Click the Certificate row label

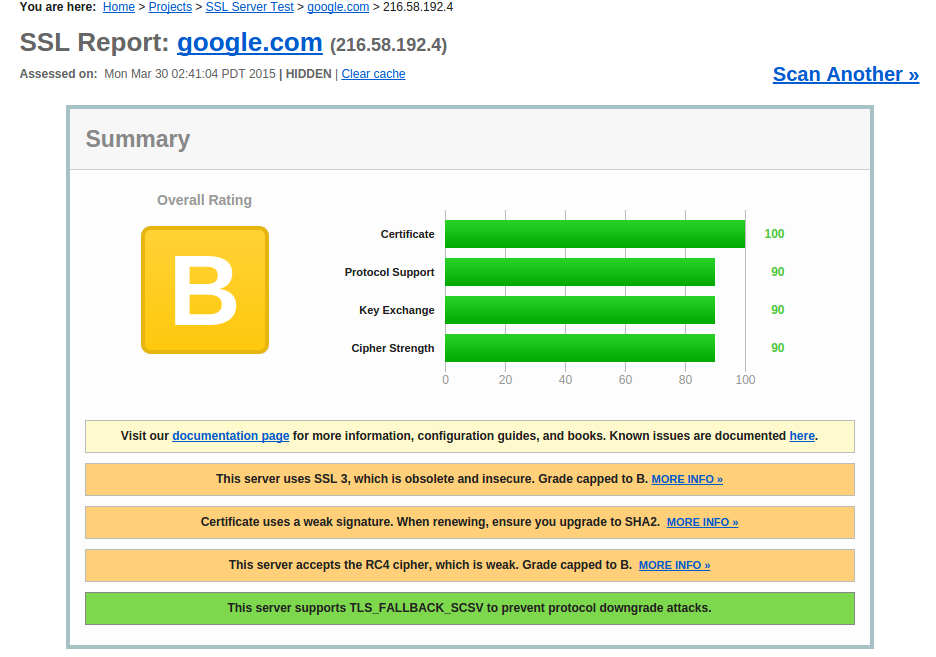407,234
